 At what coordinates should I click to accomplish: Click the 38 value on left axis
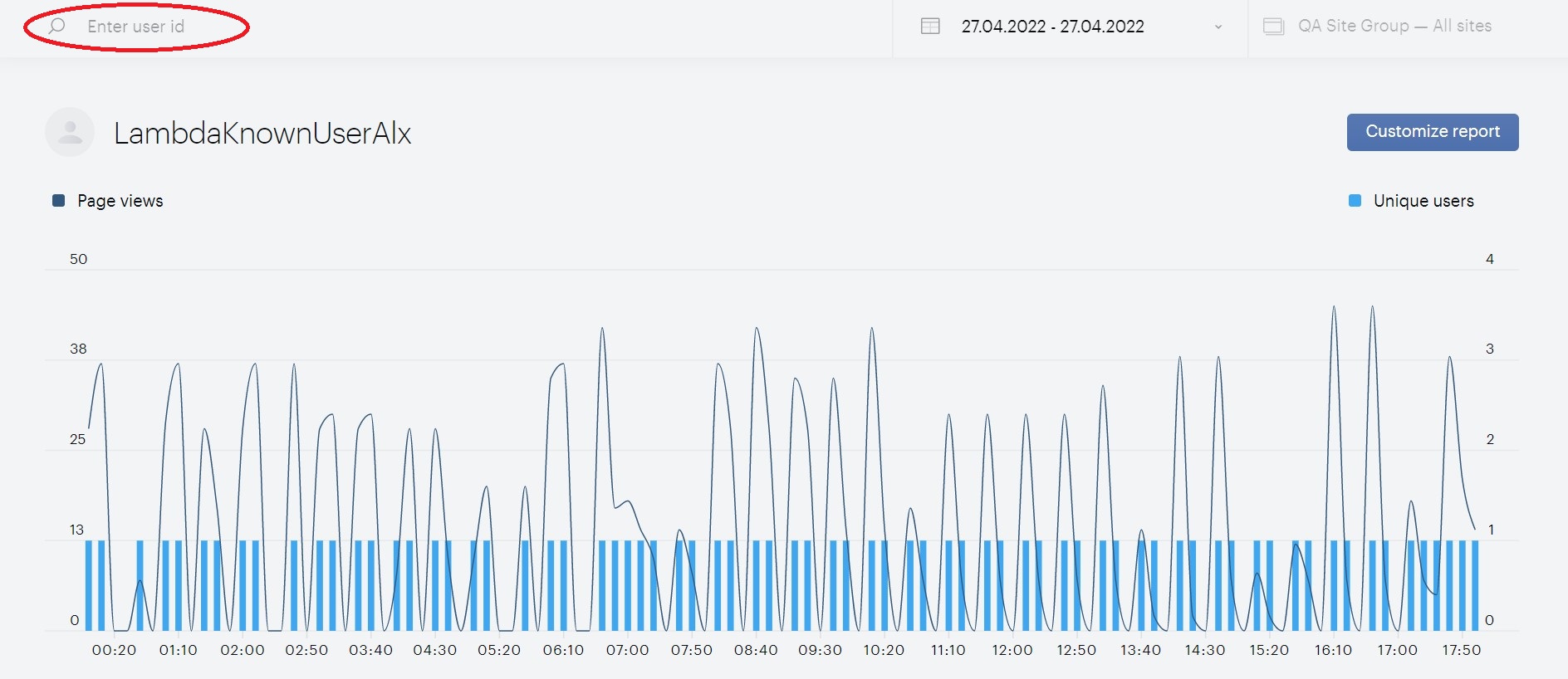point(78,349)
